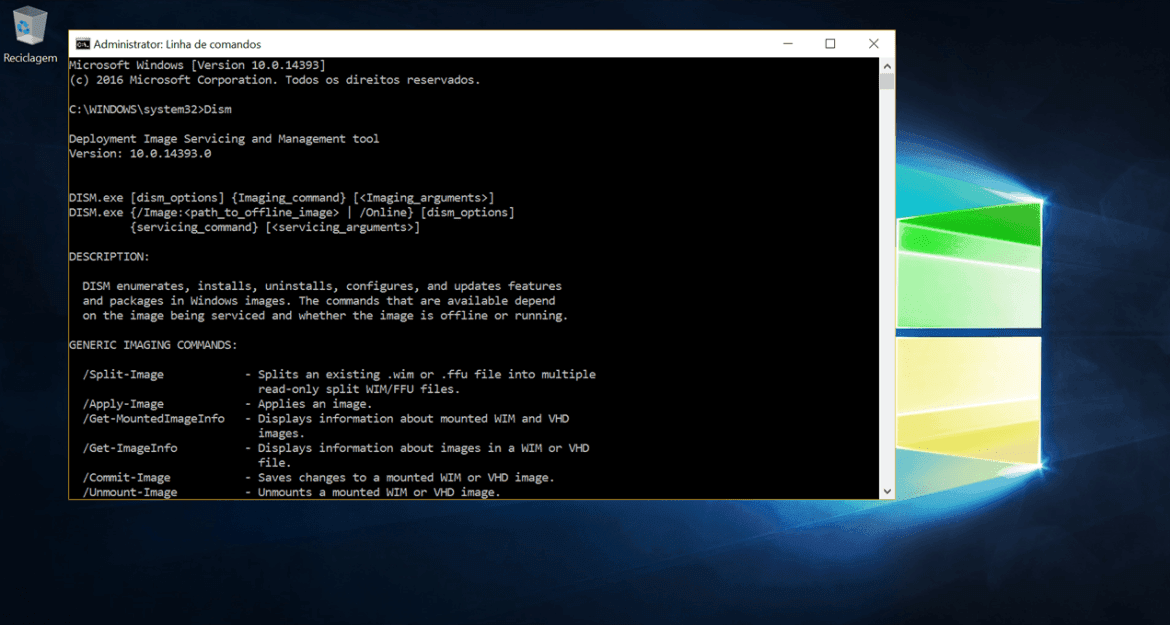Maximize the Linha de comandos window
This screenshot has height=625, width=1170.
(x=830, y=43)
